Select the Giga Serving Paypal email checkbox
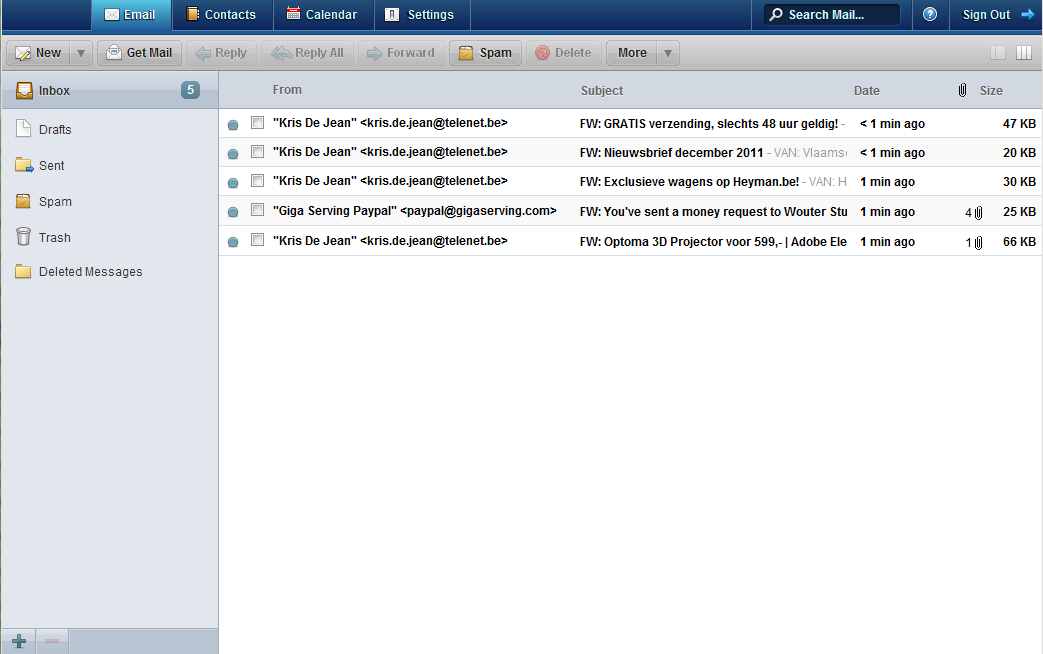 coord(258,211)
